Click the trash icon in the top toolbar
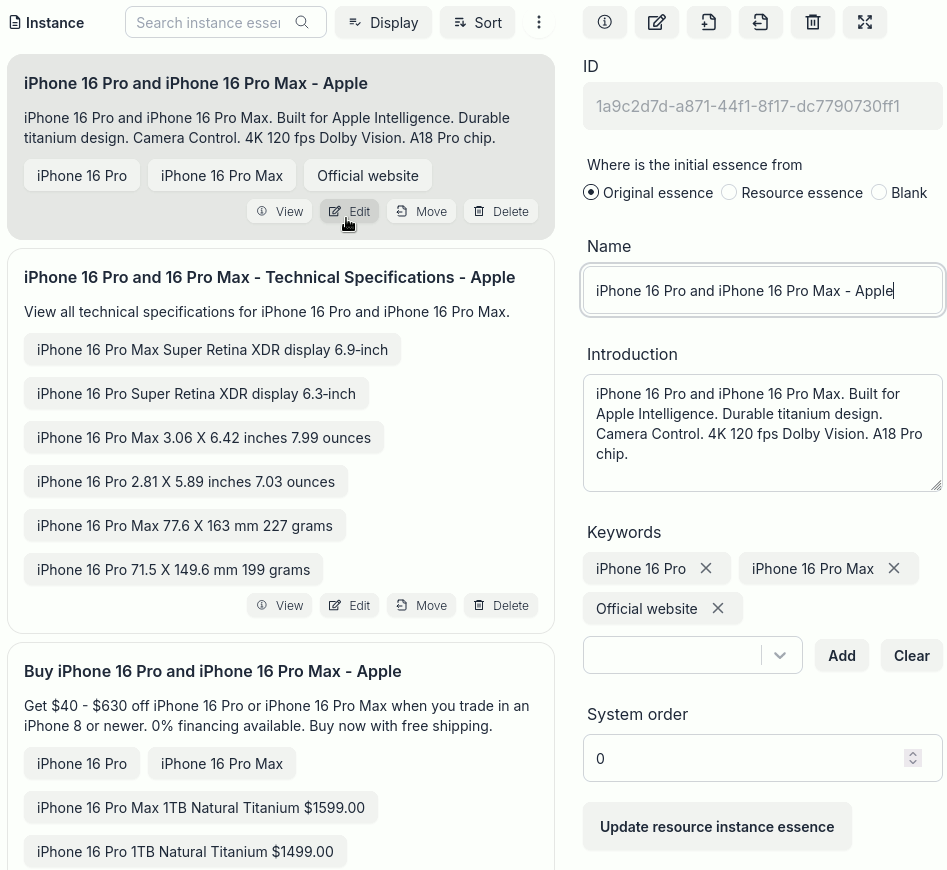The image size is (947, 870). coord(813,22)
